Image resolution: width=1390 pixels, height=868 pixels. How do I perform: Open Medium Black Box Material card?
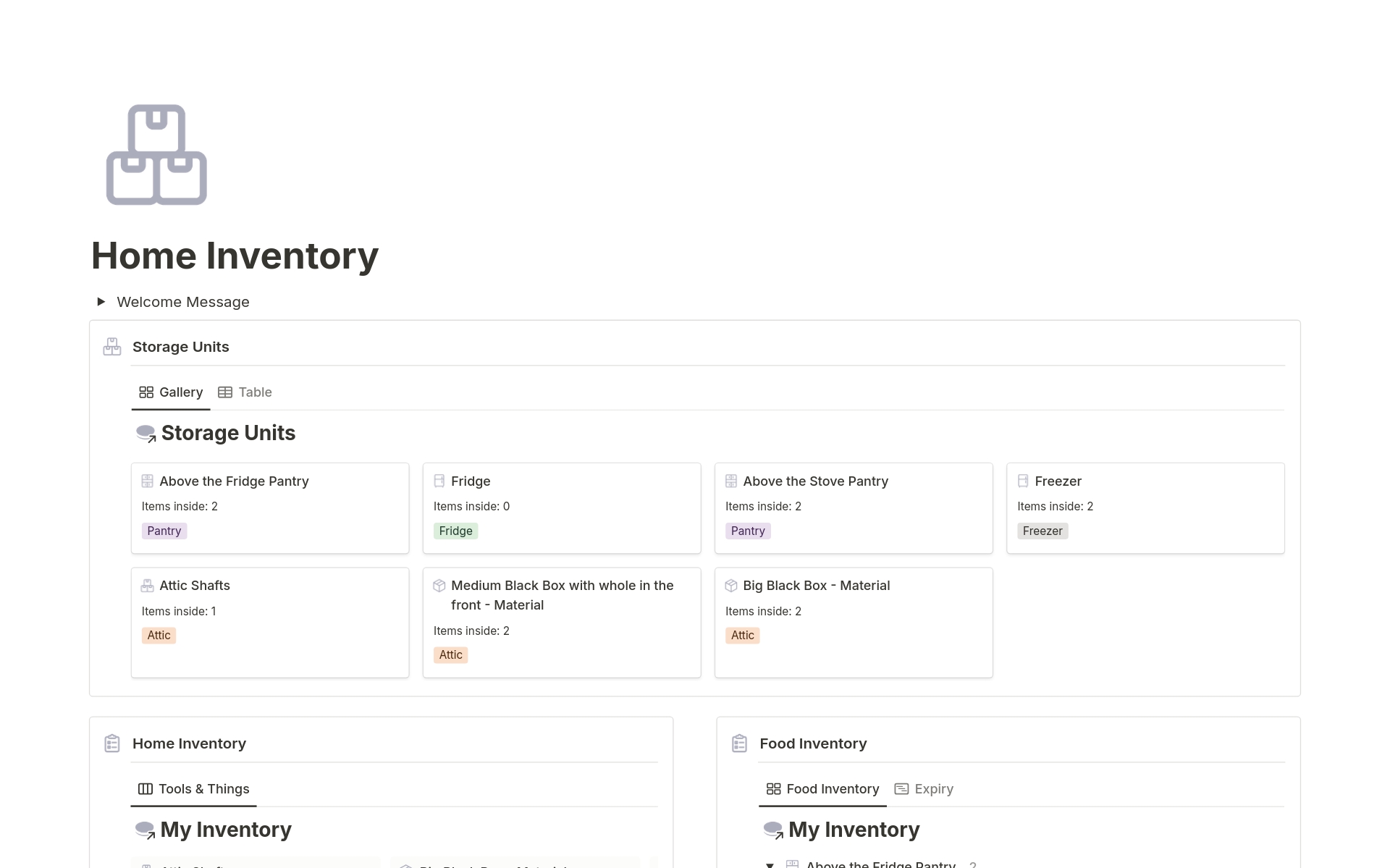coord(562,595)
